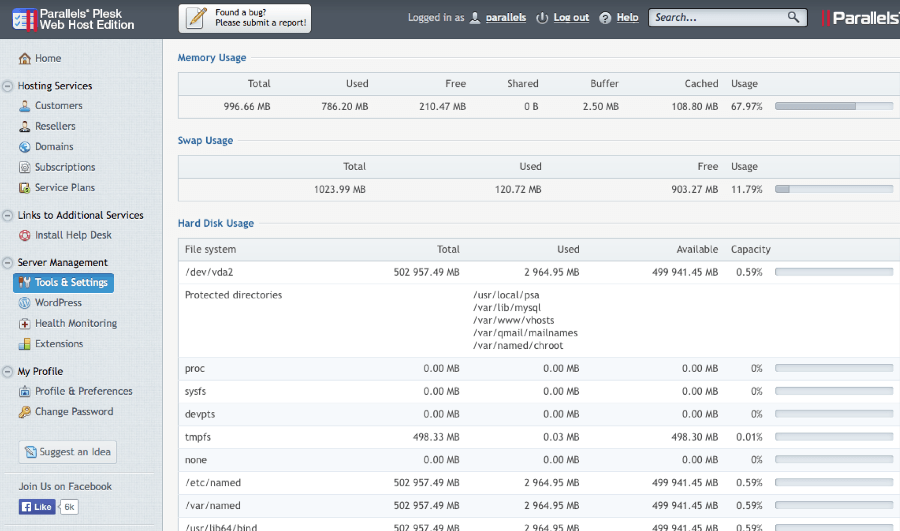Click the tmpfs file system row label
This screenshot has height=531, width=900.
point(198,437)
